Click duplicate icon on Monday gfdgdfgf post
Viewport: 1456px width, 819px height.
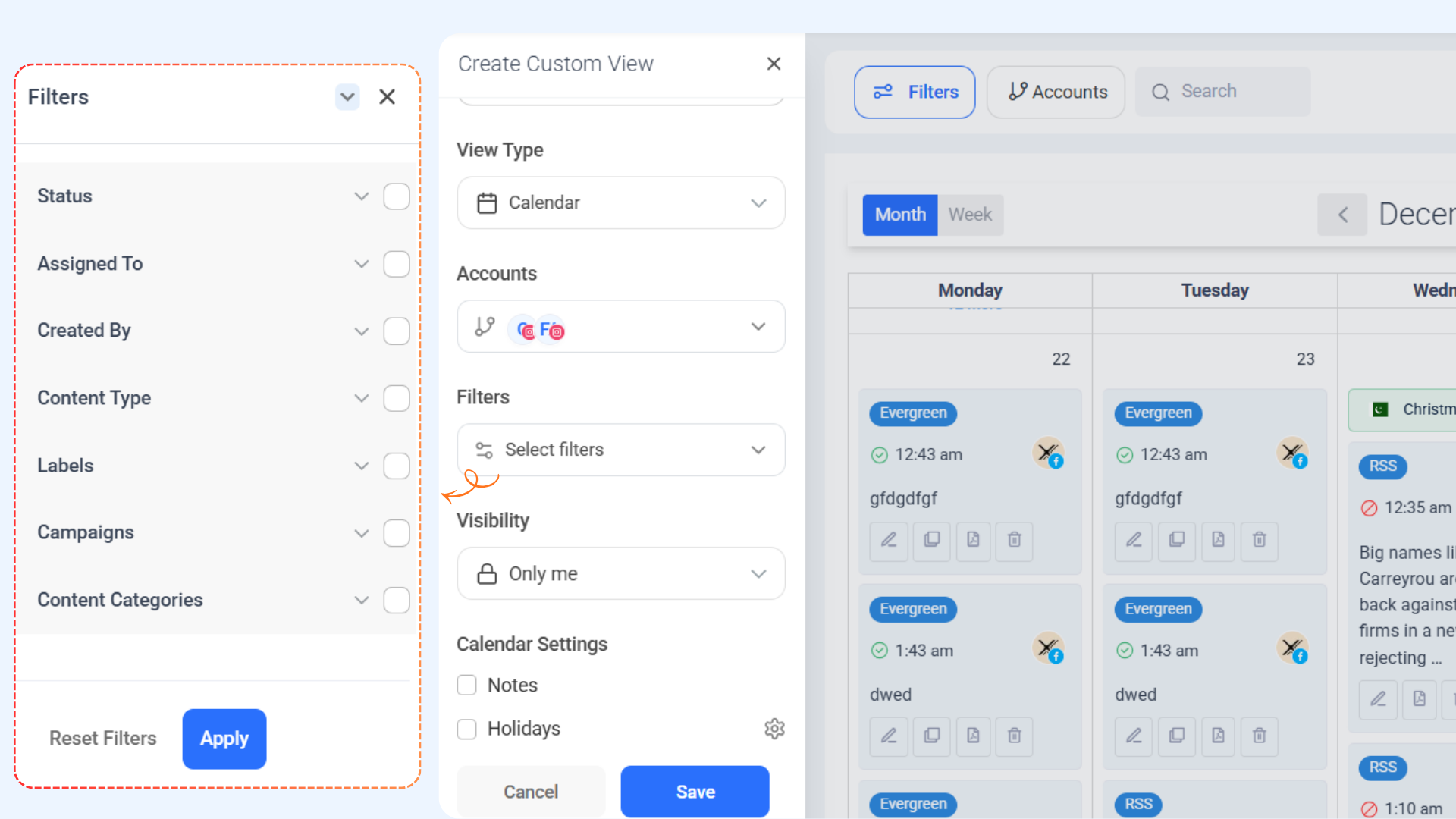[x=932, y=540]
